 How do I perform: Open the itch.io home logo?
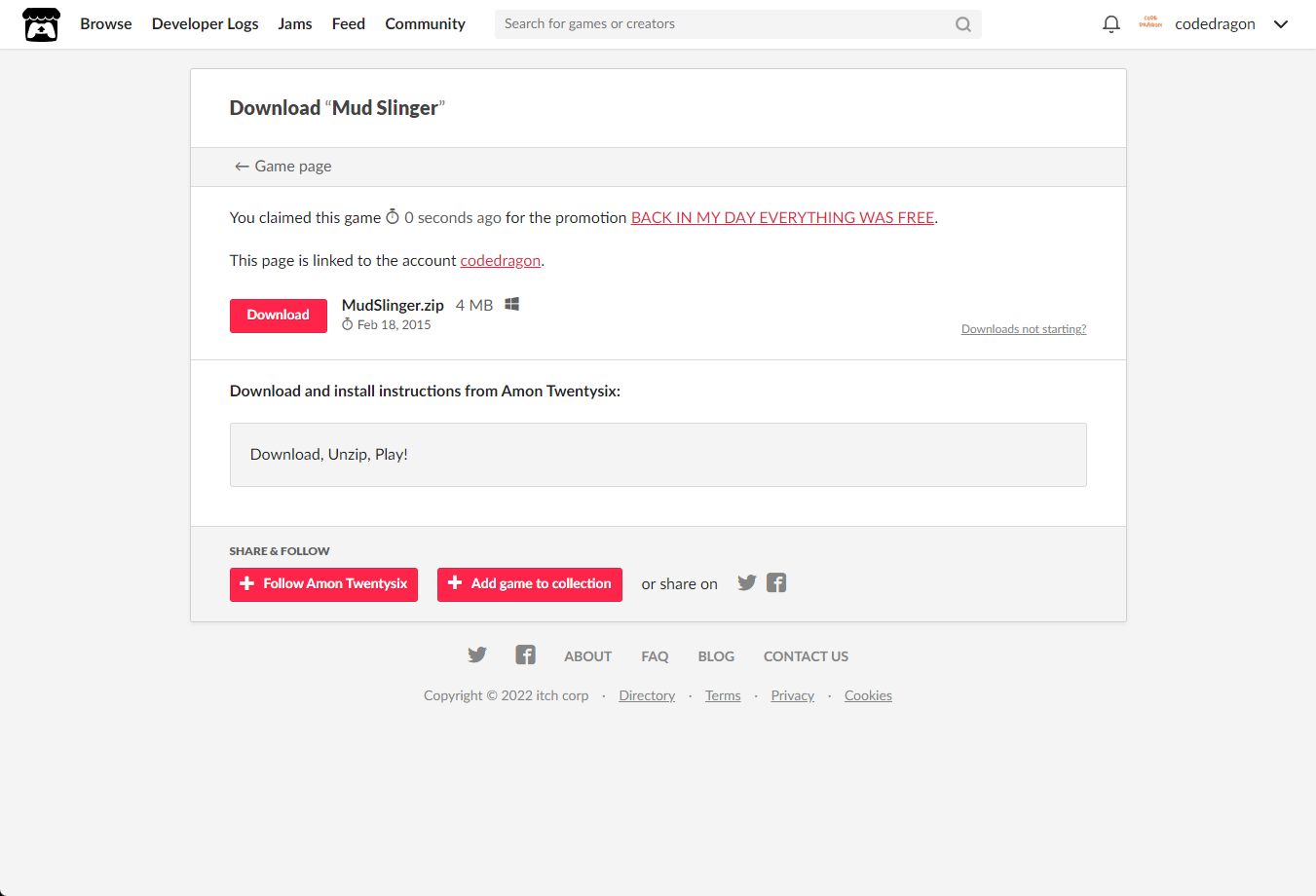pyautogui.click(x=41, y=24)
